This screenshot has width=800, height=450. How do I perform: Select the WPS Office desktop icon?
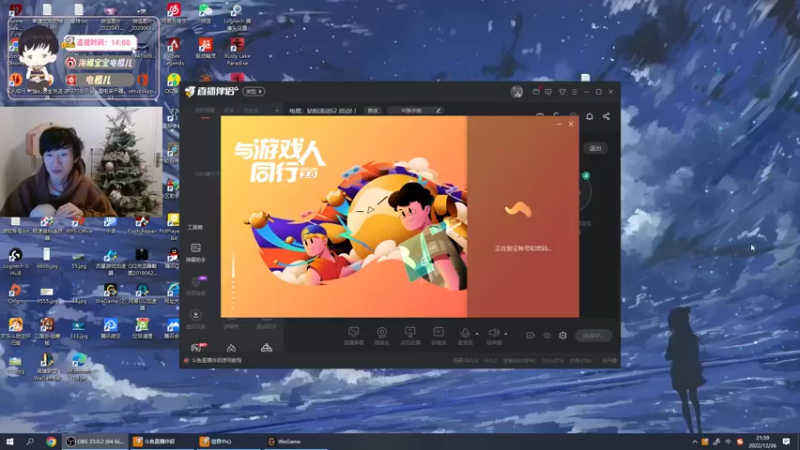[79, 225]
